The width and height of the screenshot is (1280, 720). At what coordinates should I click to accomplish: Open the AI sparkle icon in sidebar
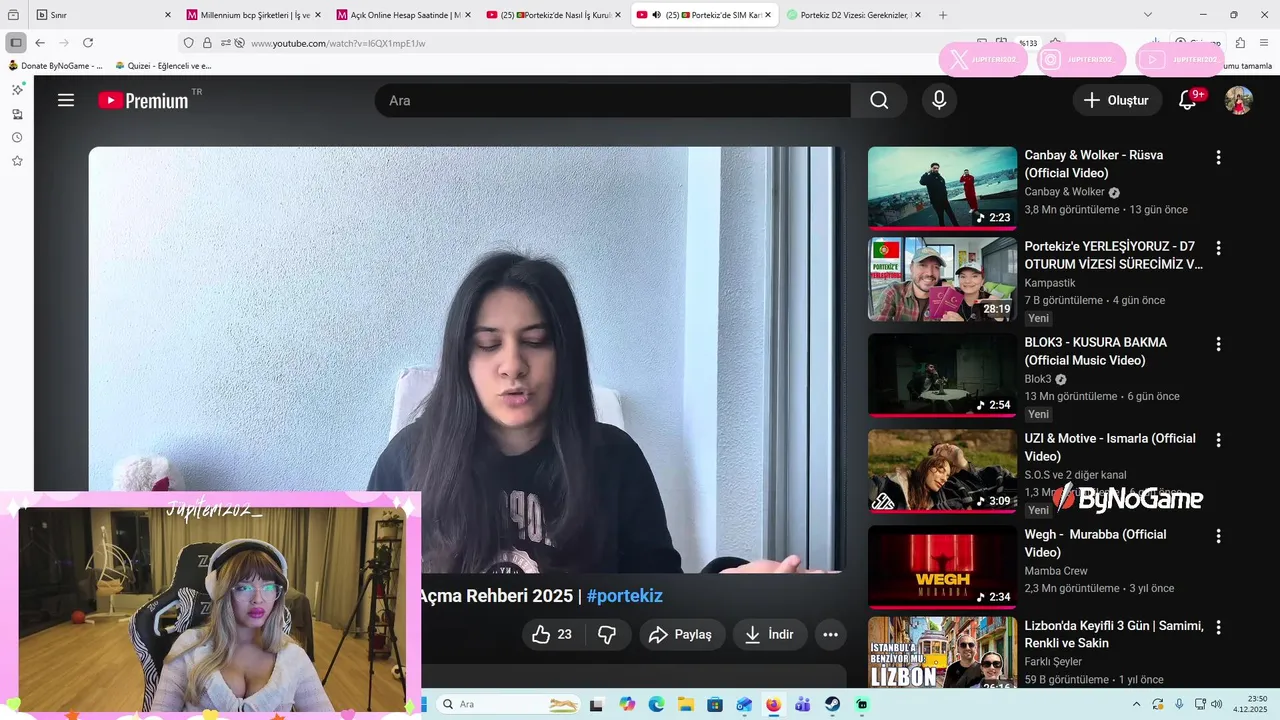click(17, 89)
